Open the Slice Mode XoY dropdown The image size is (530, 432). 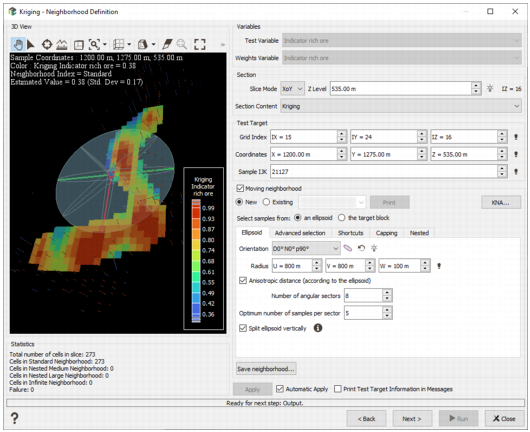coord(292,89)
